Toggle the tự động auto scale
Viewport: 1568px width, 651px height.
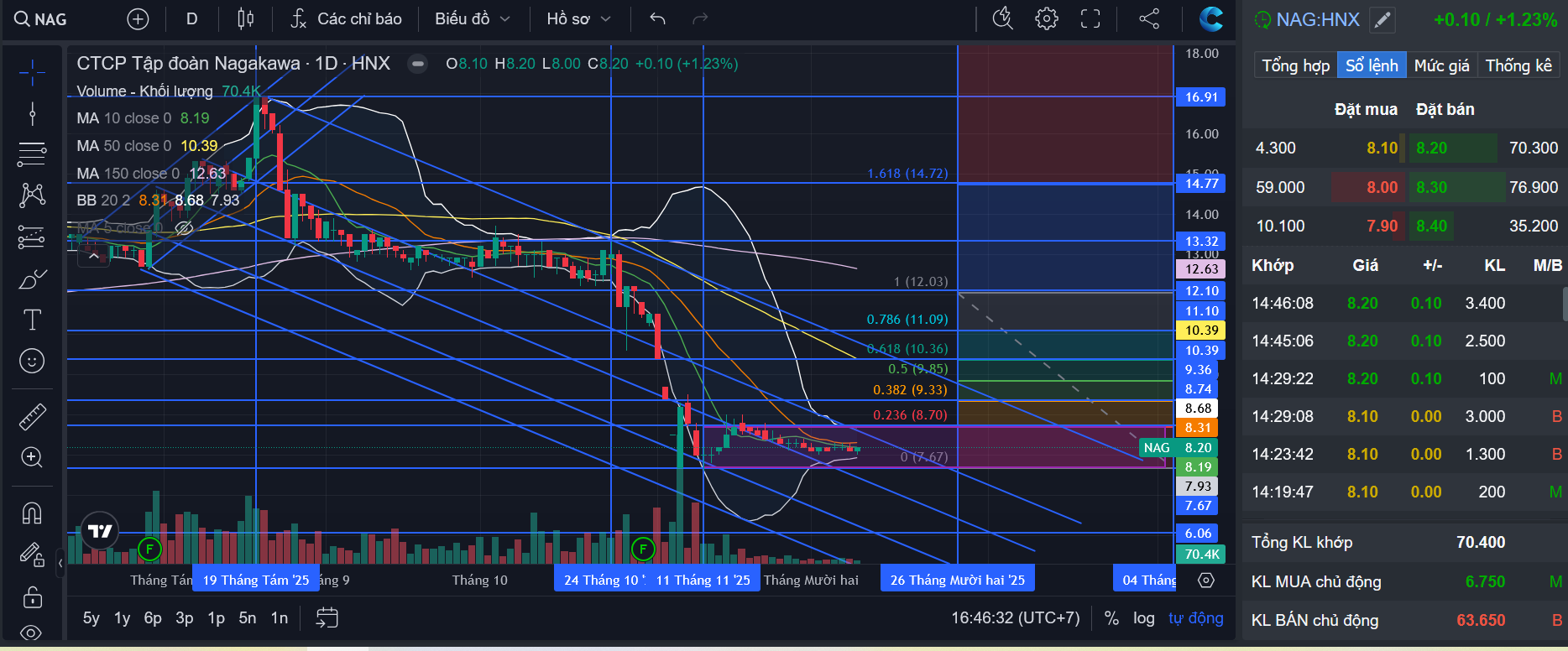[x=1195, y=618]
